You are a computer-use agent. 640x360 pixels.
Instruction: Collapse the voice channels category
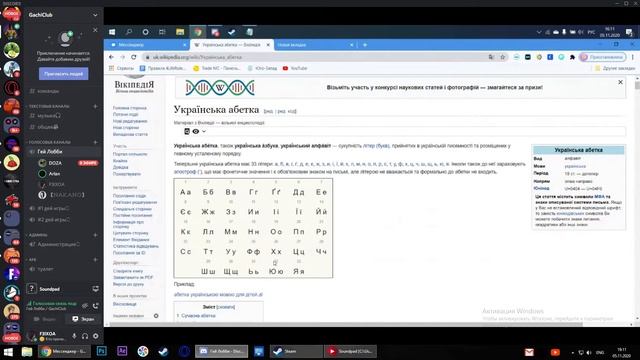tap(49, 142)
